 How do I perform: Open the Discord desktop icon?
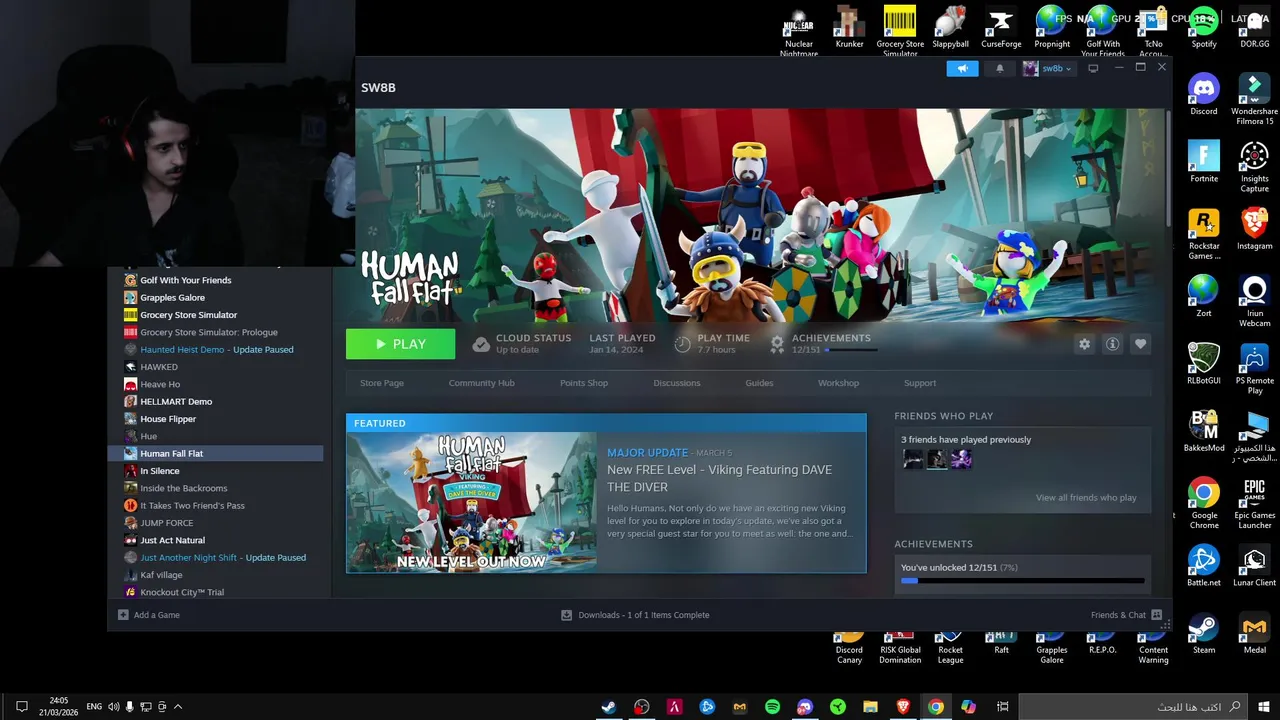pyautogui.click(x=1204, y=94)
